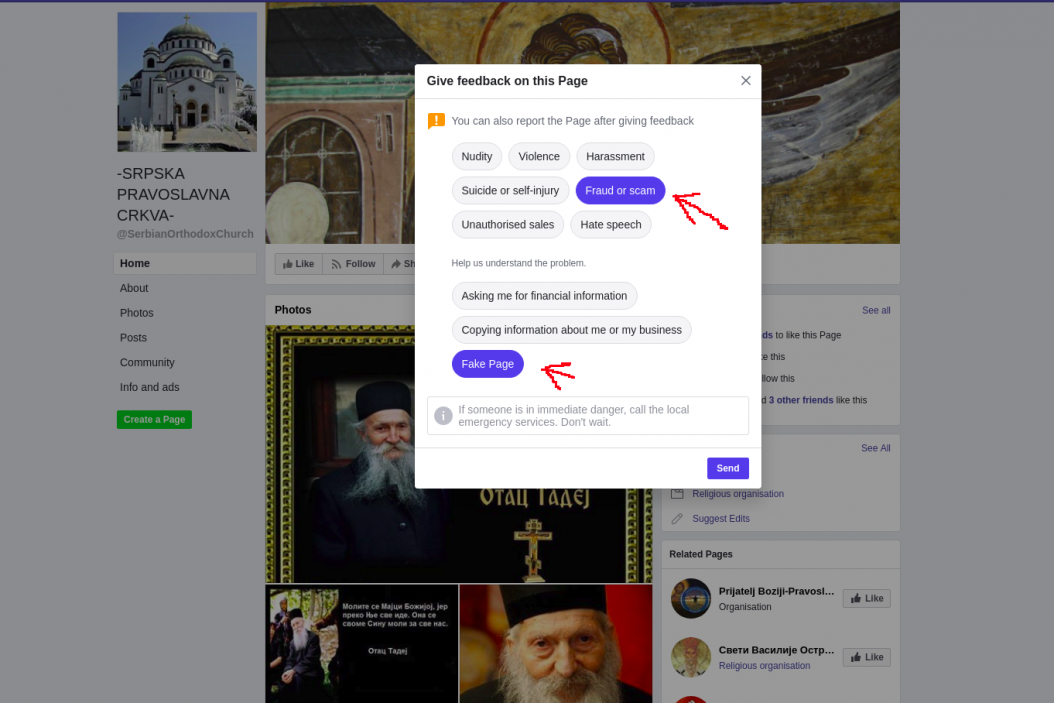
Task: Click Свети Василије page avatar
Action: pyautogui.click(x=690, y=657)
